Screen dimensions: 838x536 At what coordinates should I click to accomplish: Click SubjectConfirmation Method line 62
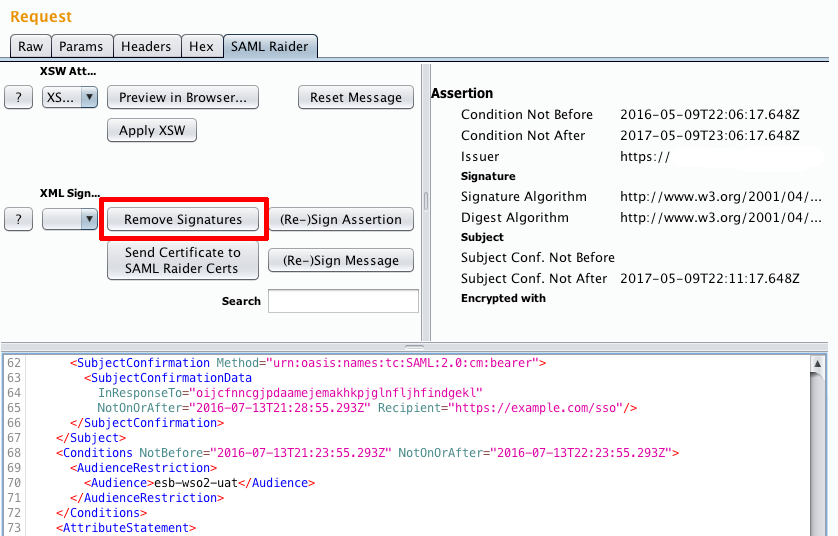308,363
